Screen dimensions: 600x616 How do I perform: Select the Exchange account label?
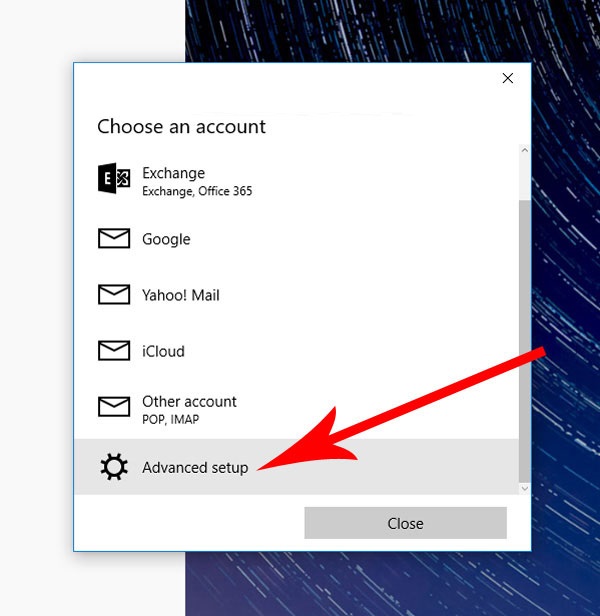coord(173,173)
